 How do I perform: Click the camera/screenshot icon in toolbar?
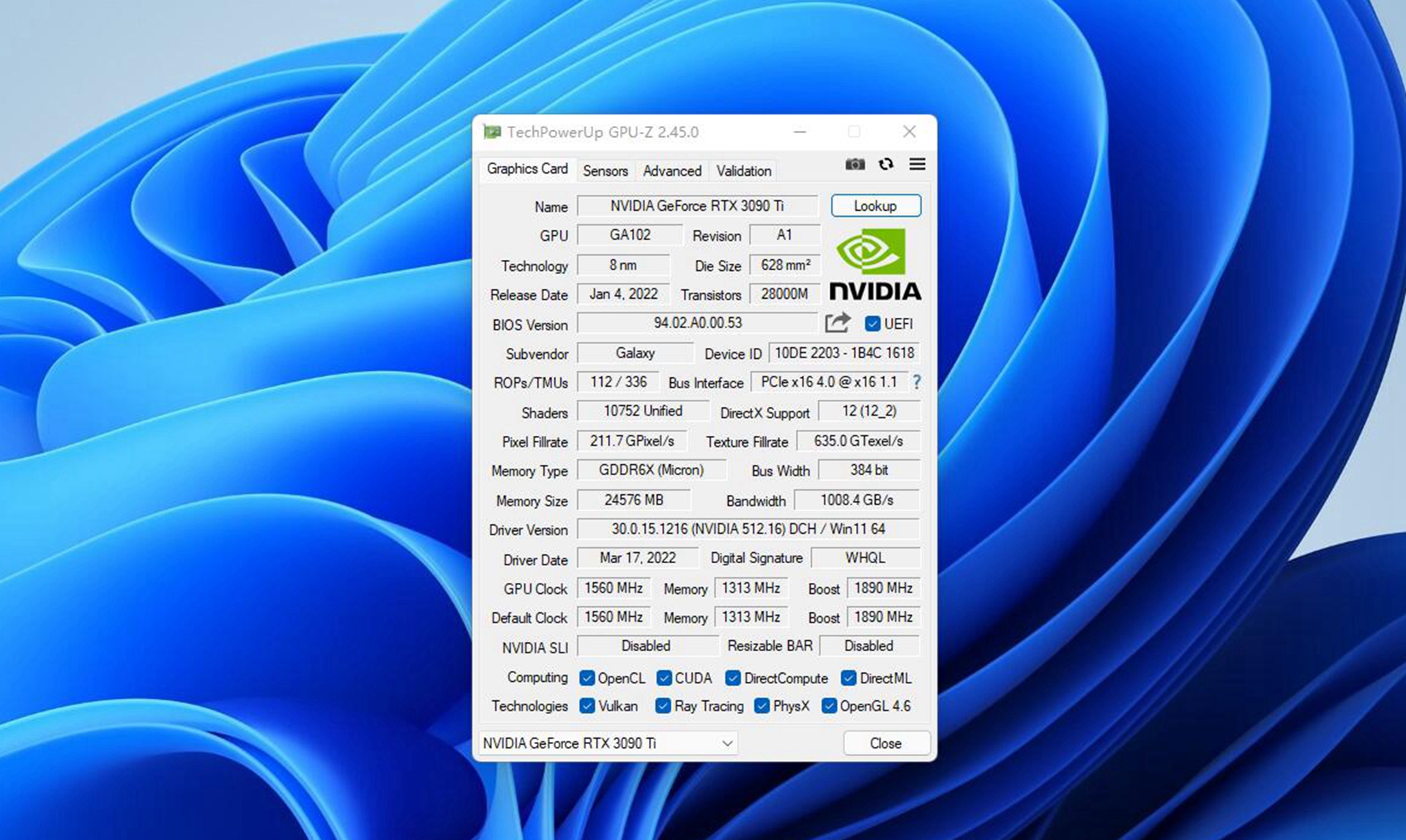coord(854,165)
